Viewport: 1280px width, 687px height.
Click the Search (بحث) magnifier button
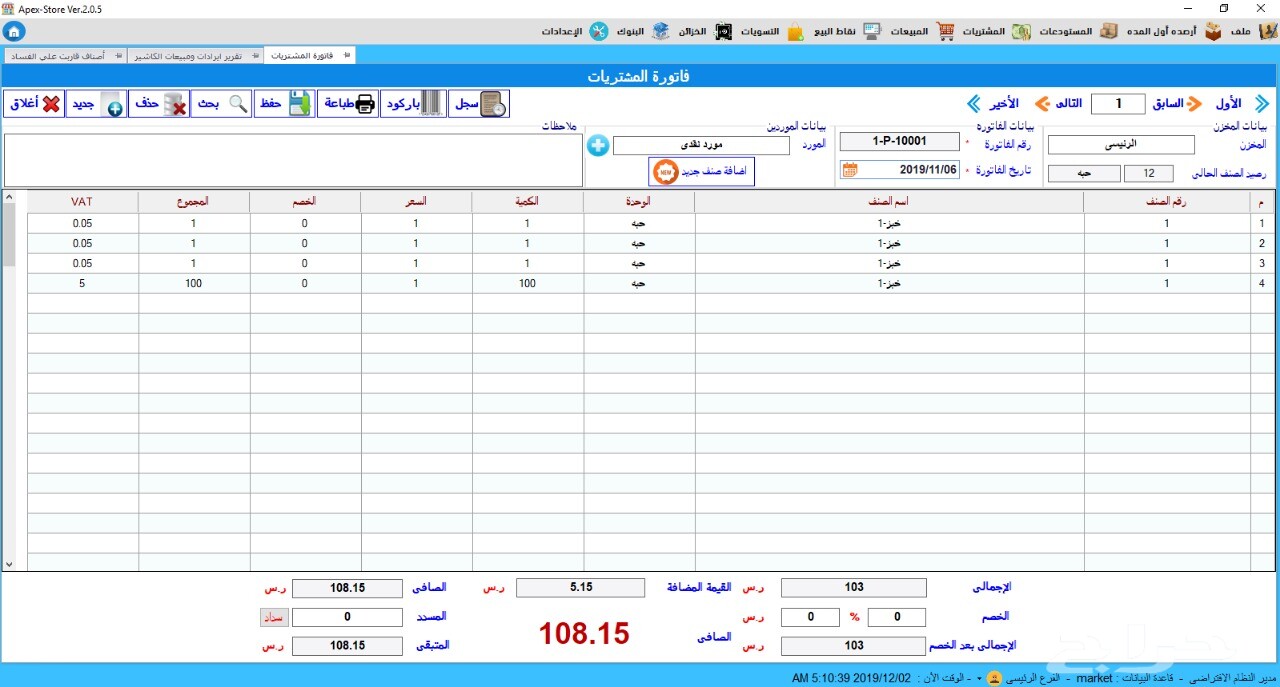coord(220,104)
